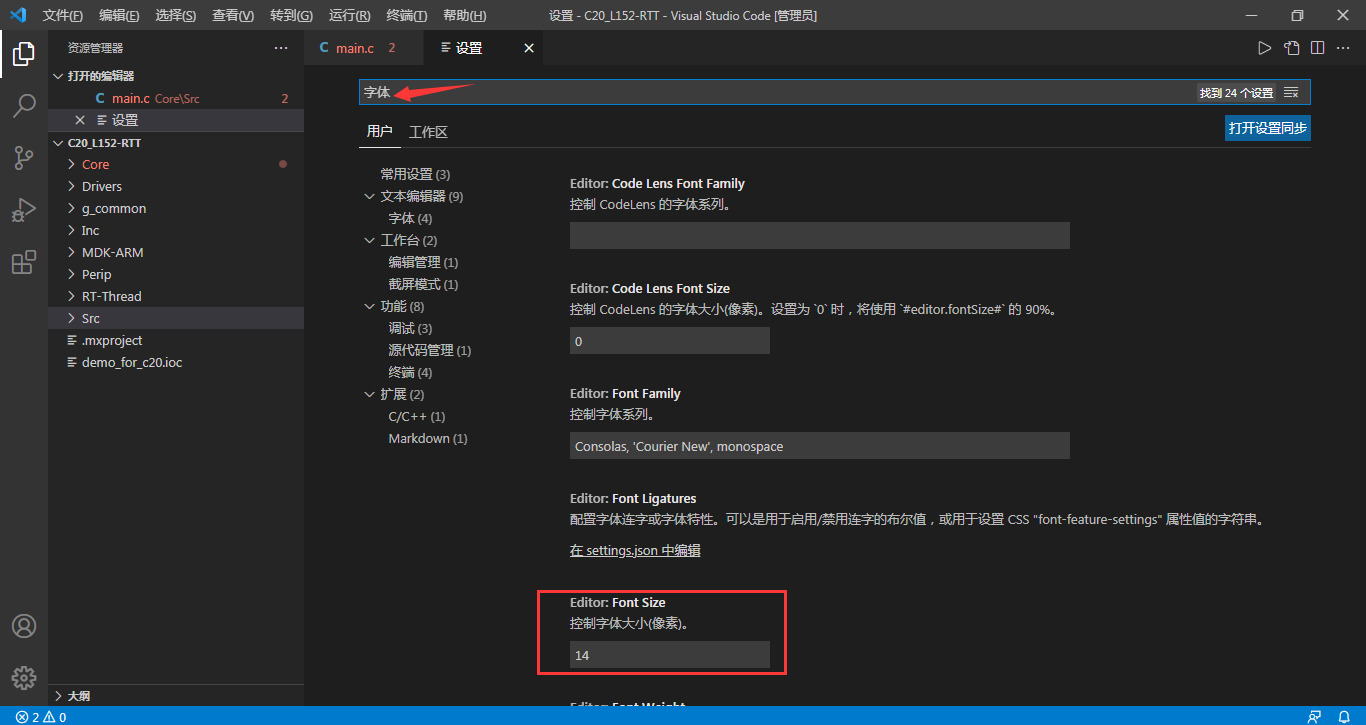The image size is (1366, 725).
Task: Expand the Inc folder
Action: 176,230
